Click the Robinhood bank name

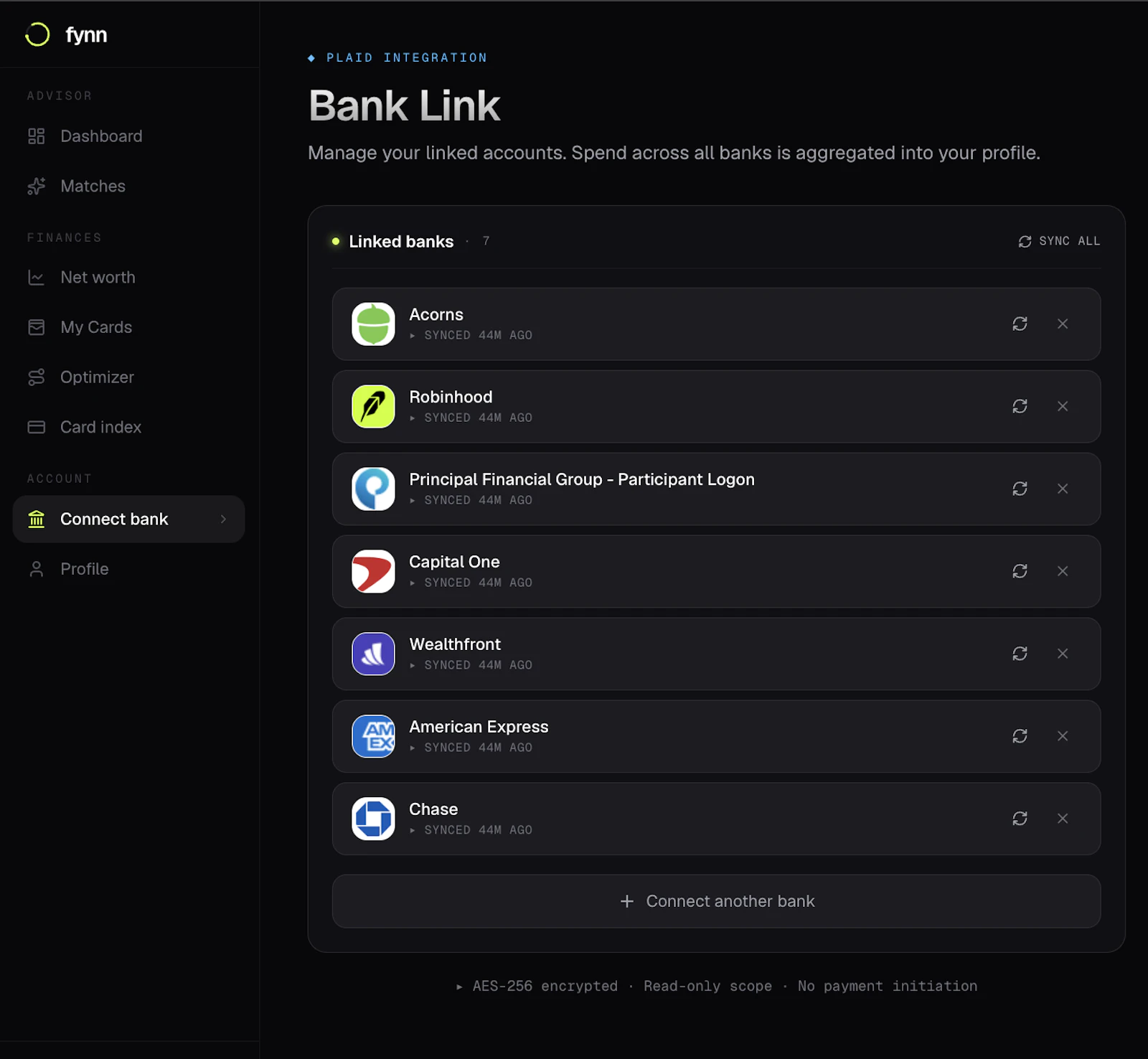click(451, 397)
